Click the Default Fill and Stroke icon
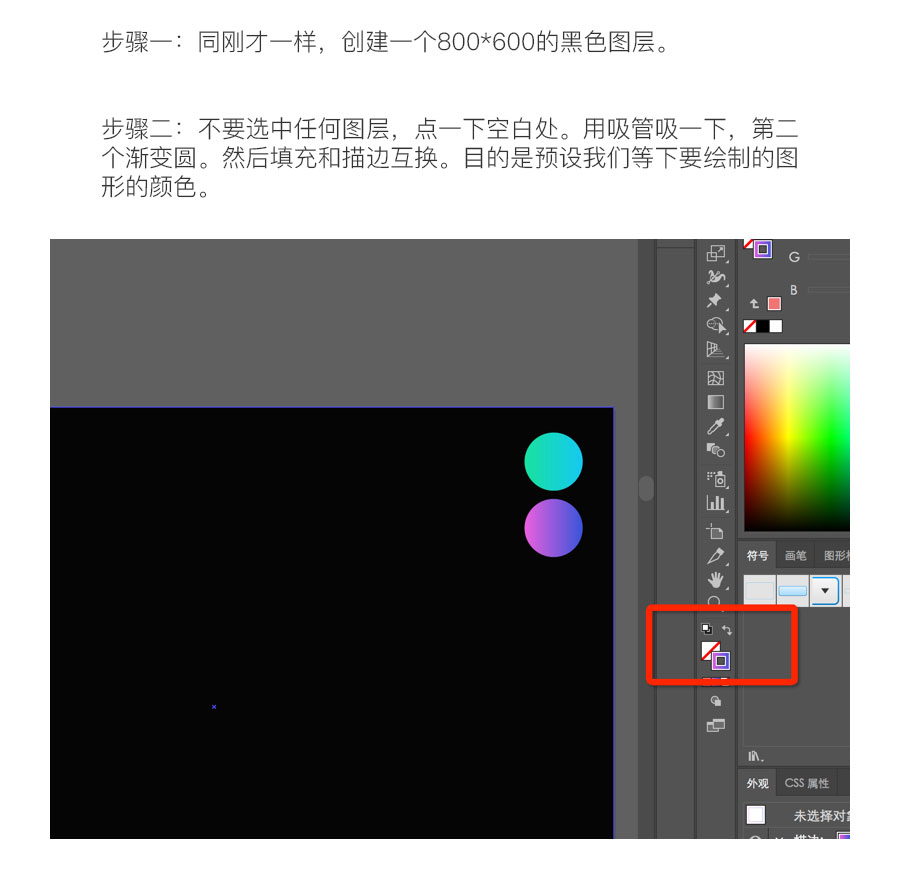The height and width of the screenshot is (881, 900). point(707,629)
